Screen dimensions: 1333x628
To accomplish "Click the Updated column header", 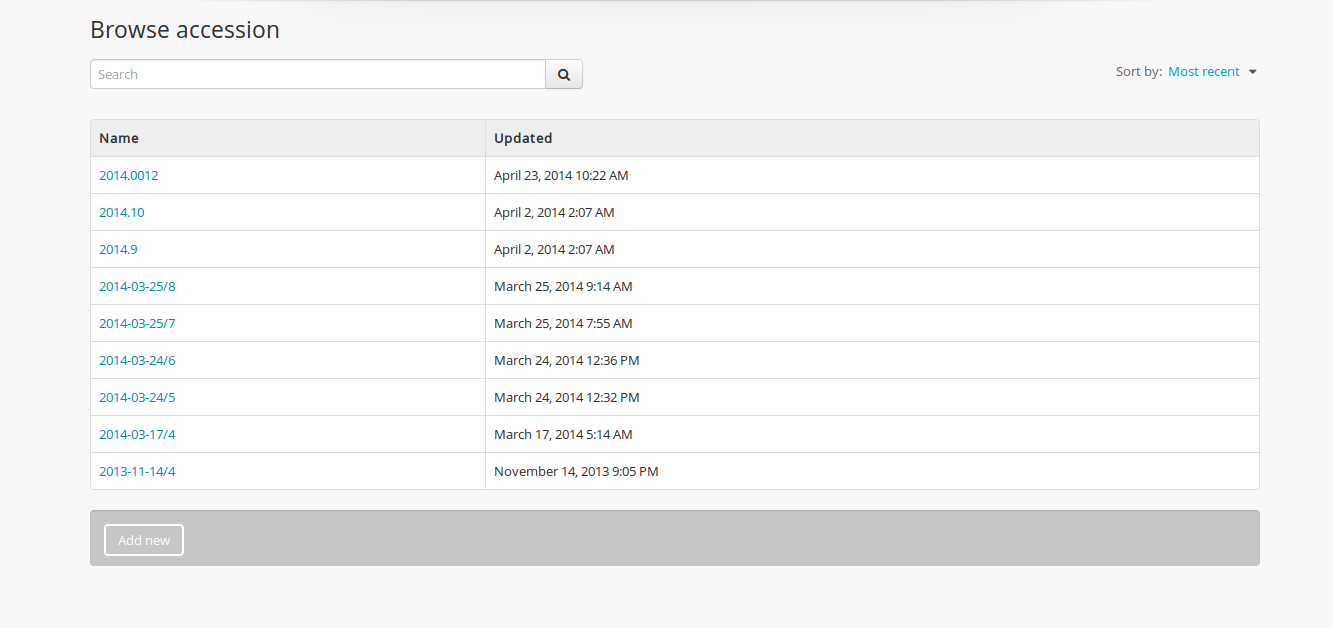I will [x=523, y=138].
